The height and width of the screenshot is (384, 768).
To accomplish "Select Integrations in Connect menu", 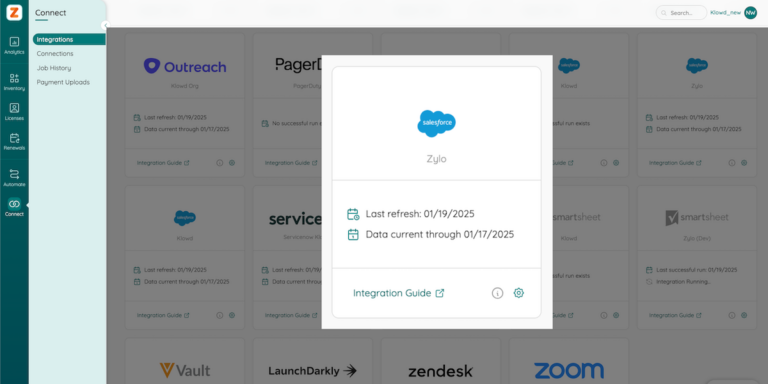I will 69,39.
